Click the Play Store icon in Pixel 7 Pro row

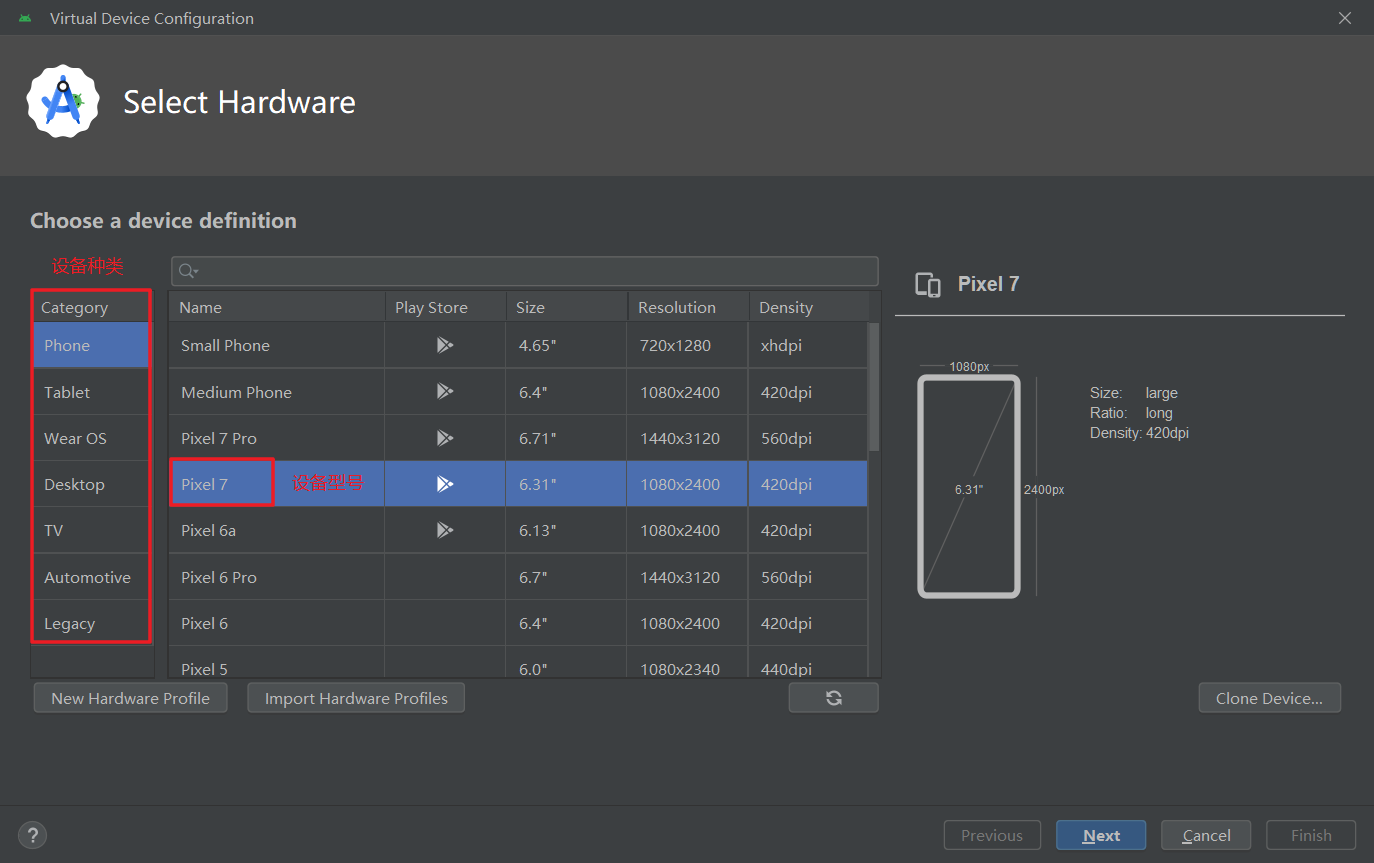[x=445, y=438]
